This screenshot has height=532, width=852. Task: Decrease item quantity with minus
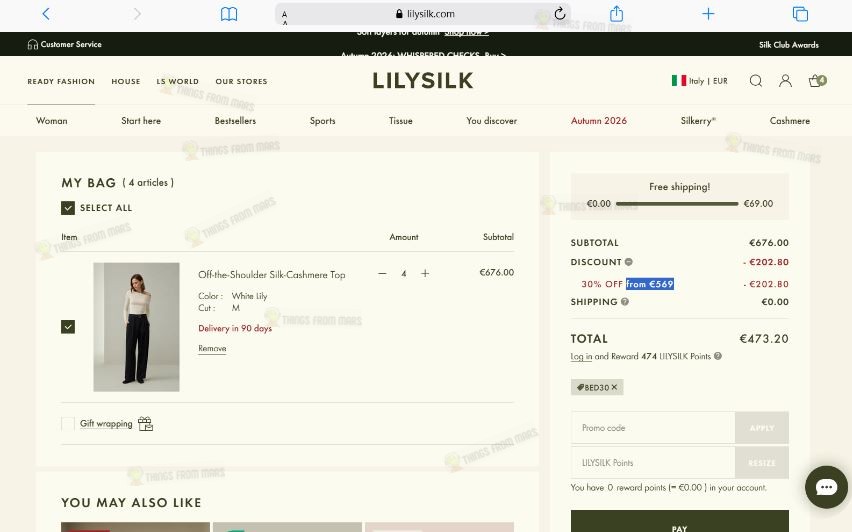click(x=383, y=273)
